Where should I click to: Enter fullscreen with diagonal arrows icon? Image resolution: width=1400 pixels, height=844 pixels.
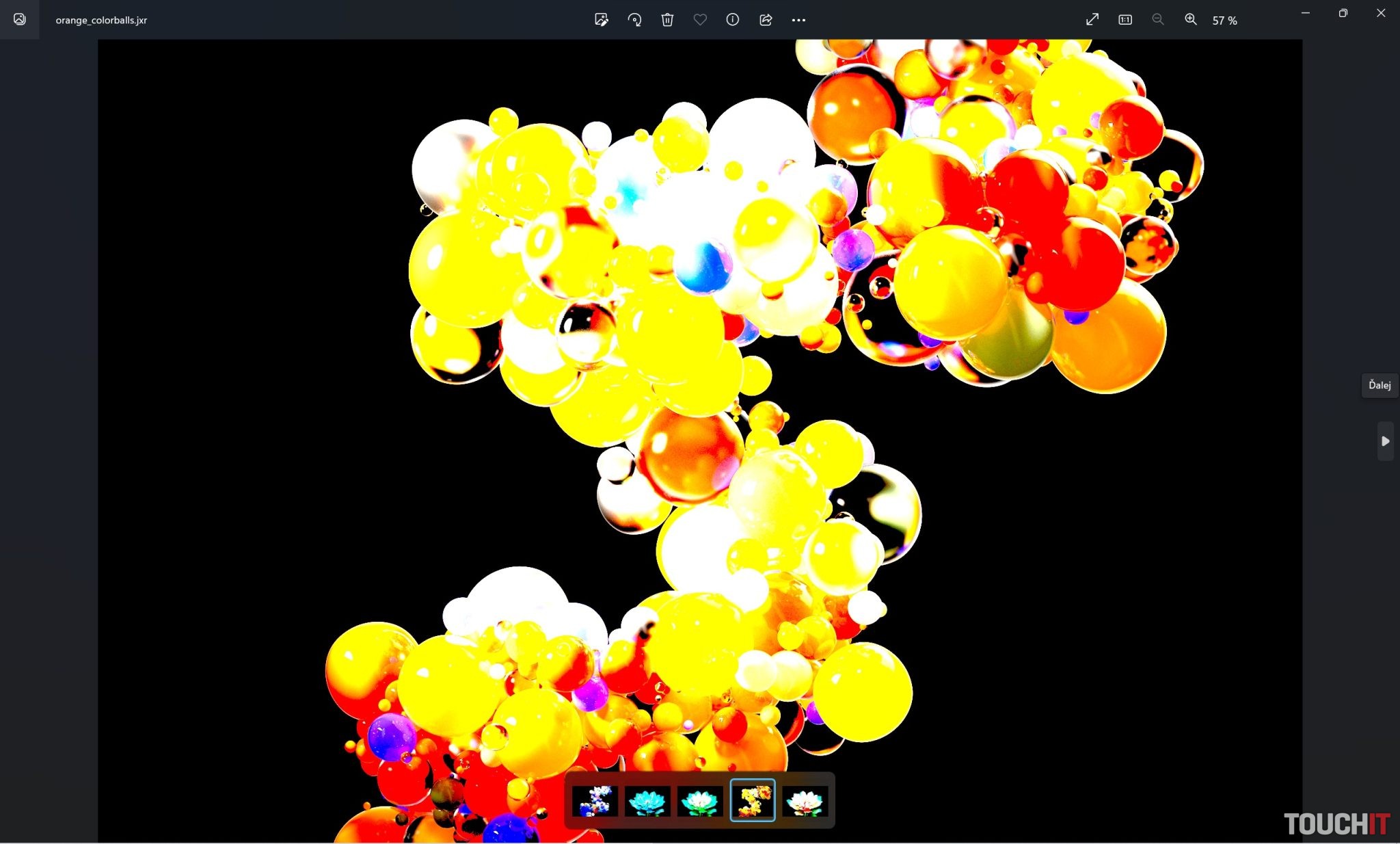[1092, 20]
